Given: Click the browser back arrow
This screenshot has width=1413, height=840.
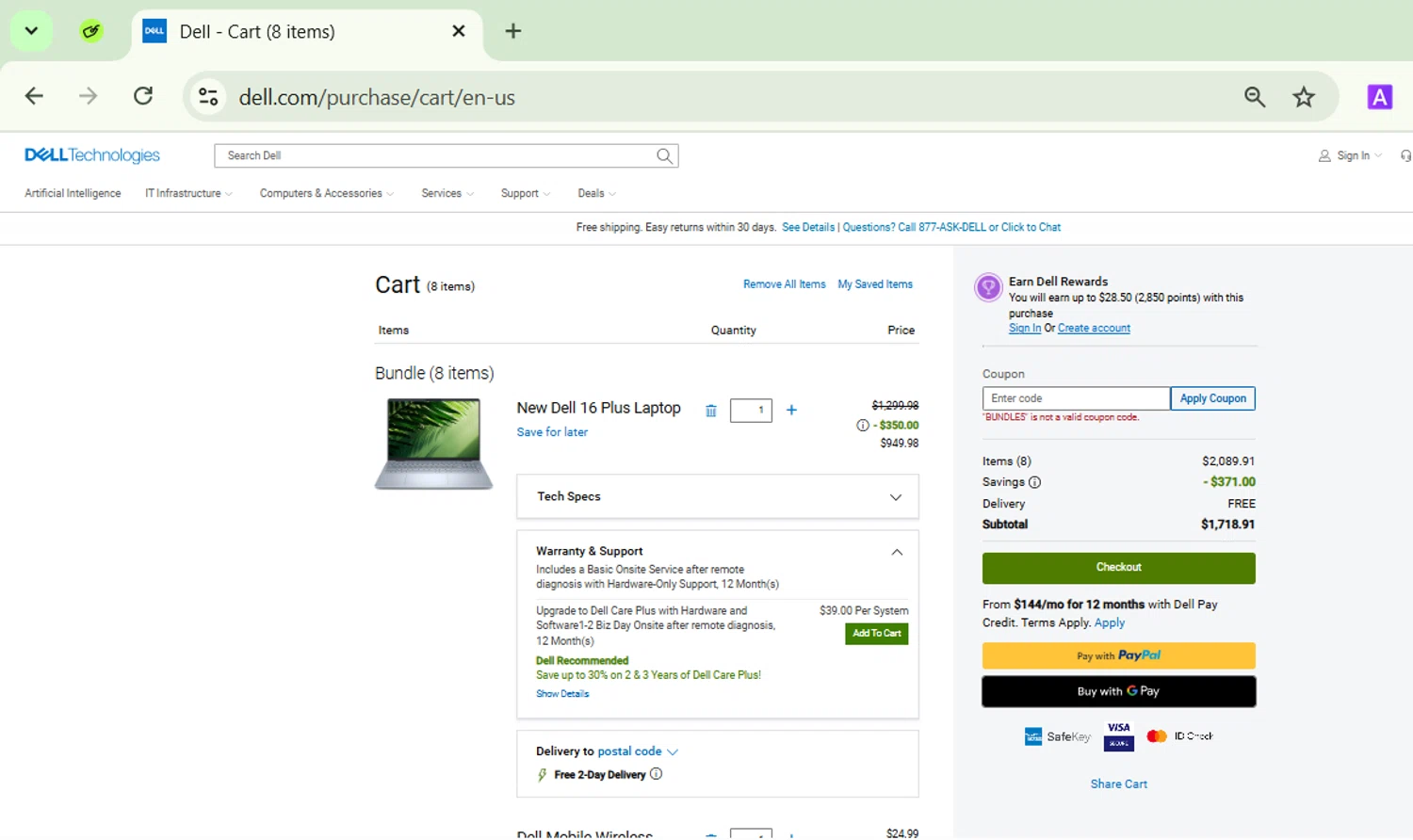Looking at the screenshot, I should (34, 96).
